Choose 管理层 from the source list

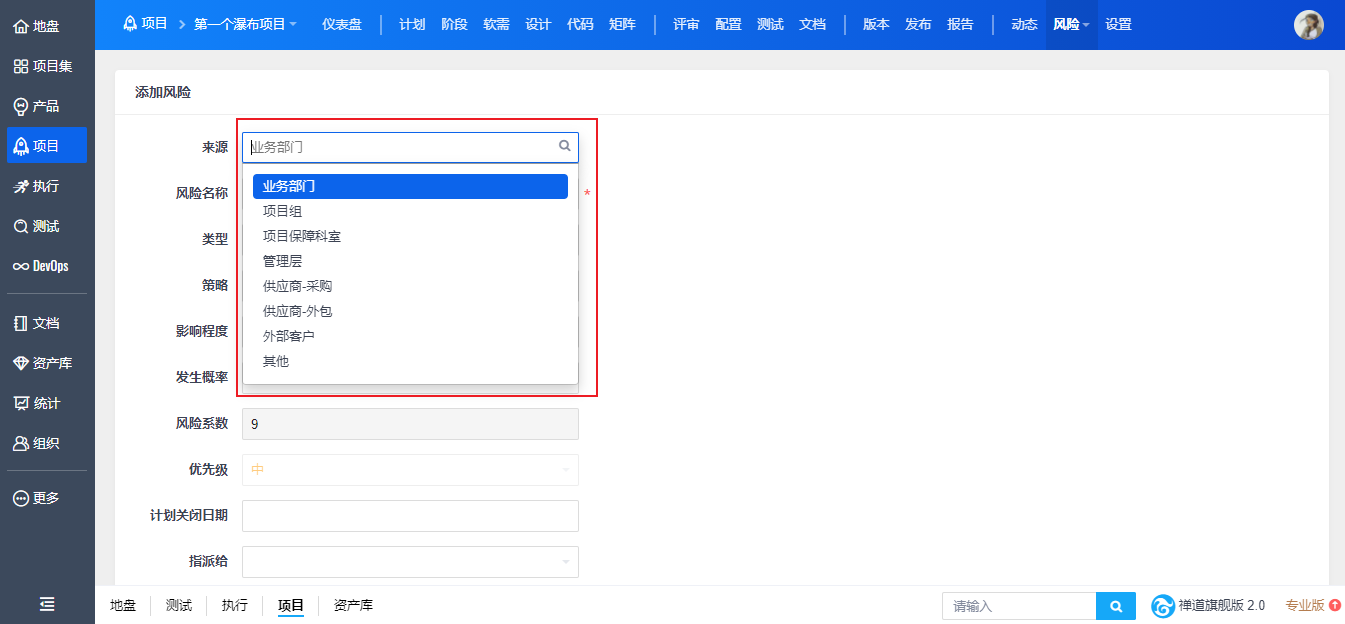(x=410, y=261)
